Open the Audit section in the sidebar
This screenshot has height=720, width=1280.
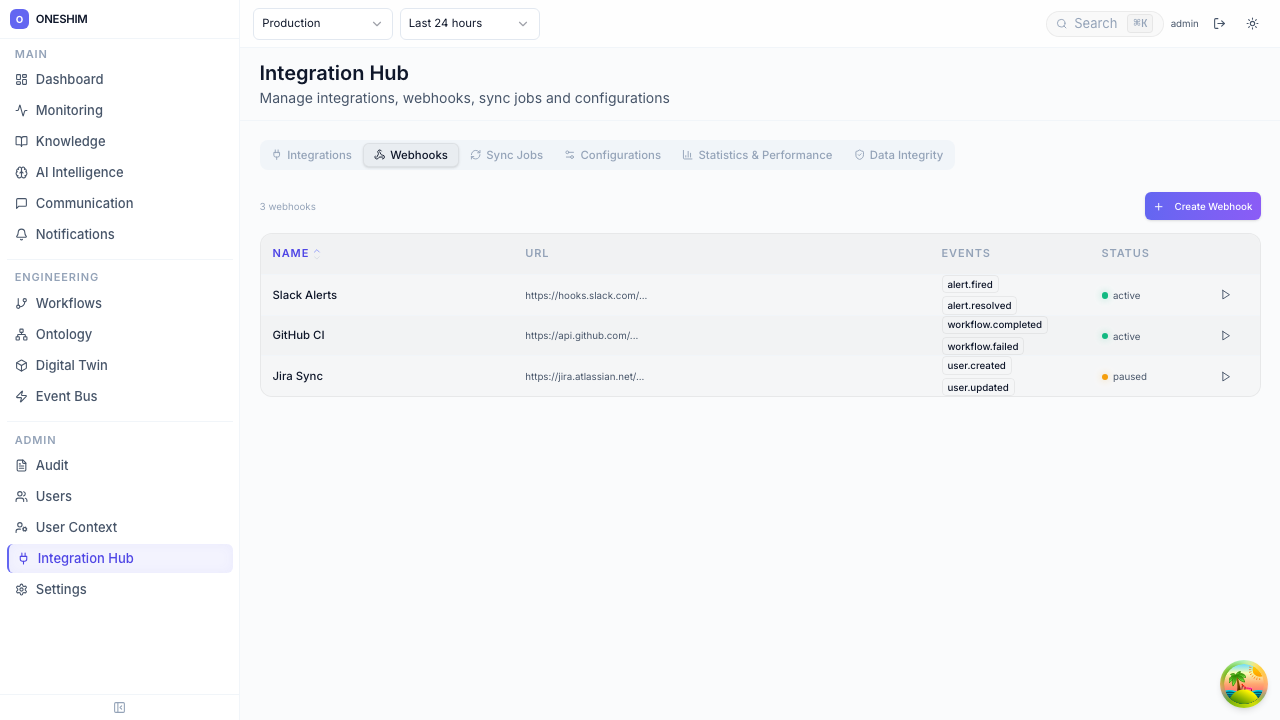point(51,465)
